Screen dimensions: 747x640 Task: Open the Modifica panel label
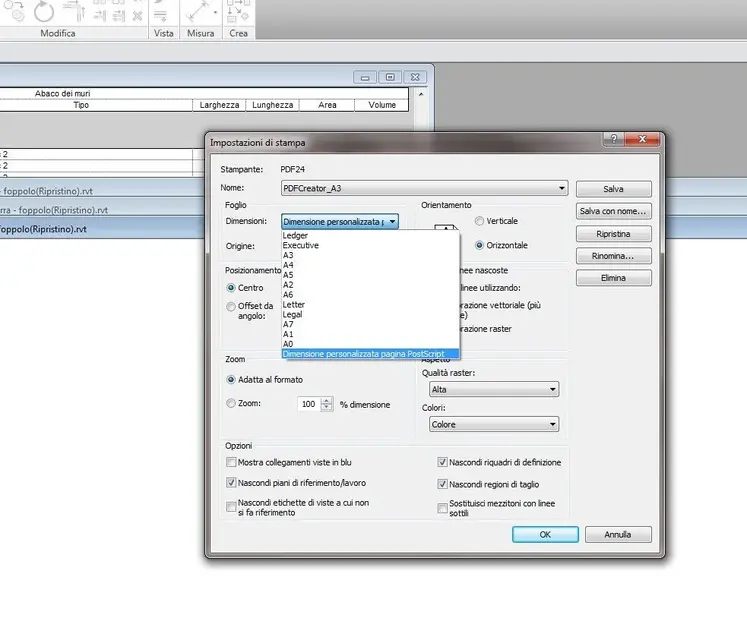pyautogui.click(x=58, y=33)
